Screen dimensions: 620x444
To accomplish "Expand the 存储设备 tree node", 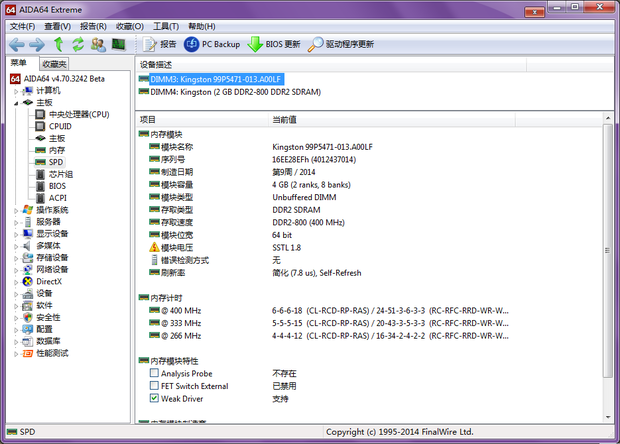I will [x=16, y=259].
